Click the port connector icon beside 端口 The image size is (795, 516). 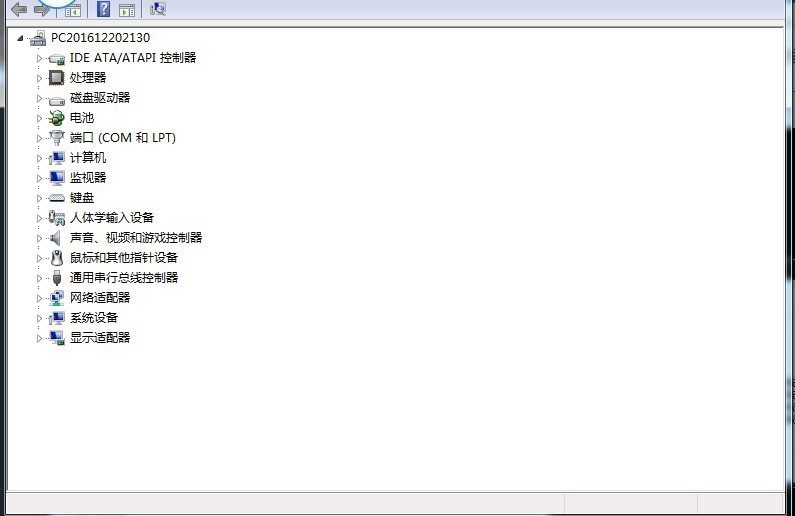(56, 137)
